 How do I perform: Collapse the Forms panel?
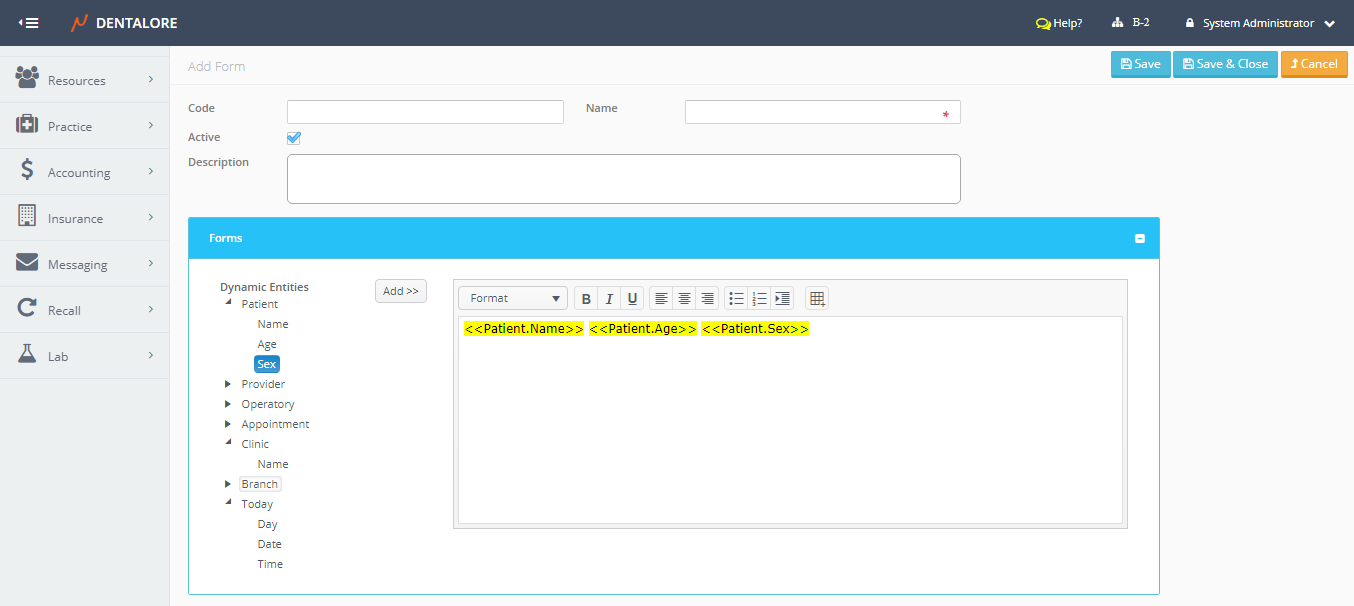tap(1139, 239)
